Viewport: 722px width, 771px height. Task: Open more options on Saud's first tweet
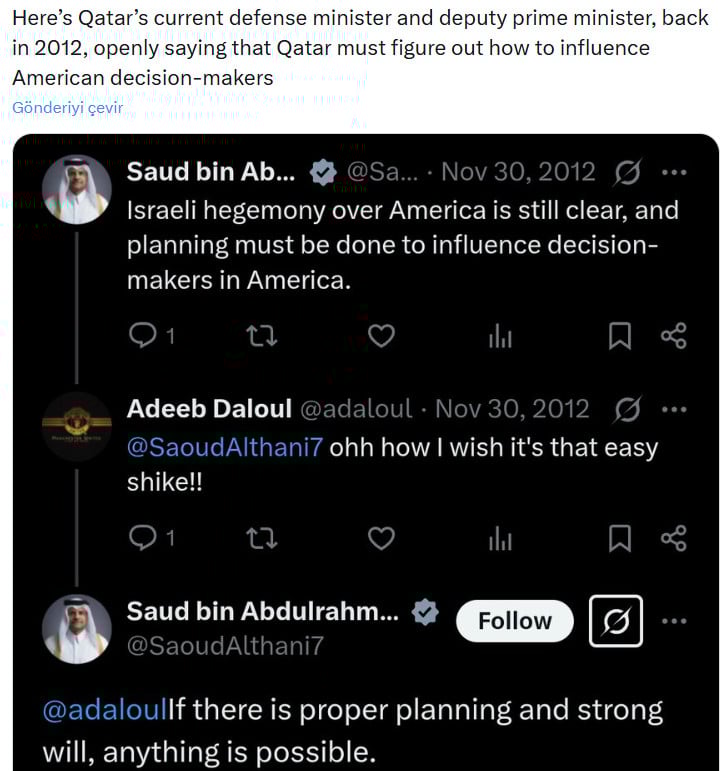675,172
